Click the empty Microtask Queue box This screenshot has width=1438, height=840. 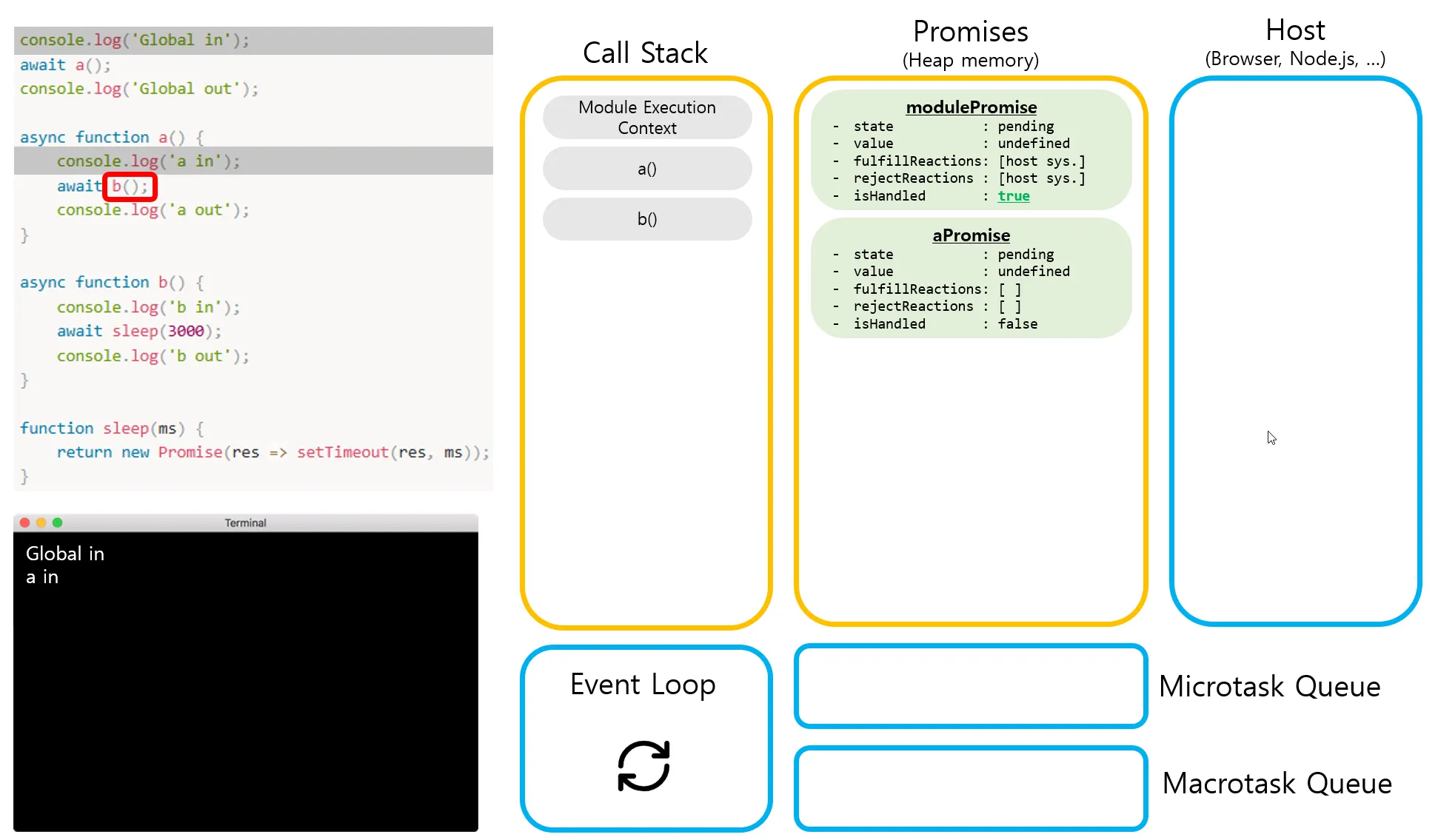click(x=970, y=686)
